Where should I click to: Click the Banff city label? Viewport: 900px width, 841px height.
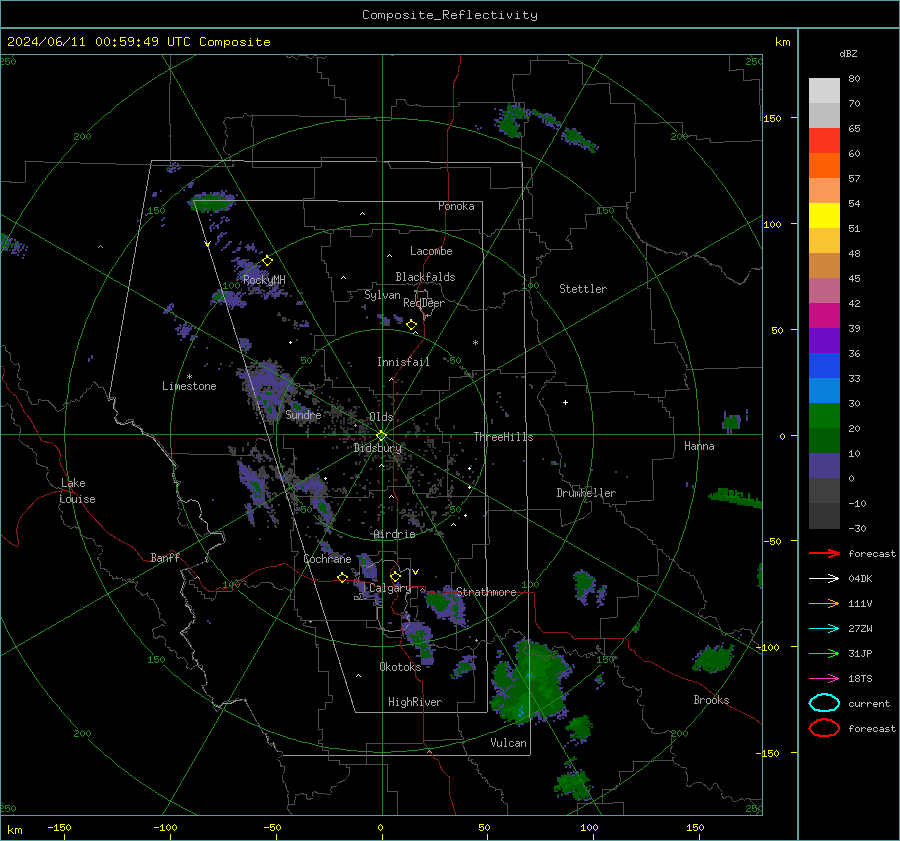point(165,557)
